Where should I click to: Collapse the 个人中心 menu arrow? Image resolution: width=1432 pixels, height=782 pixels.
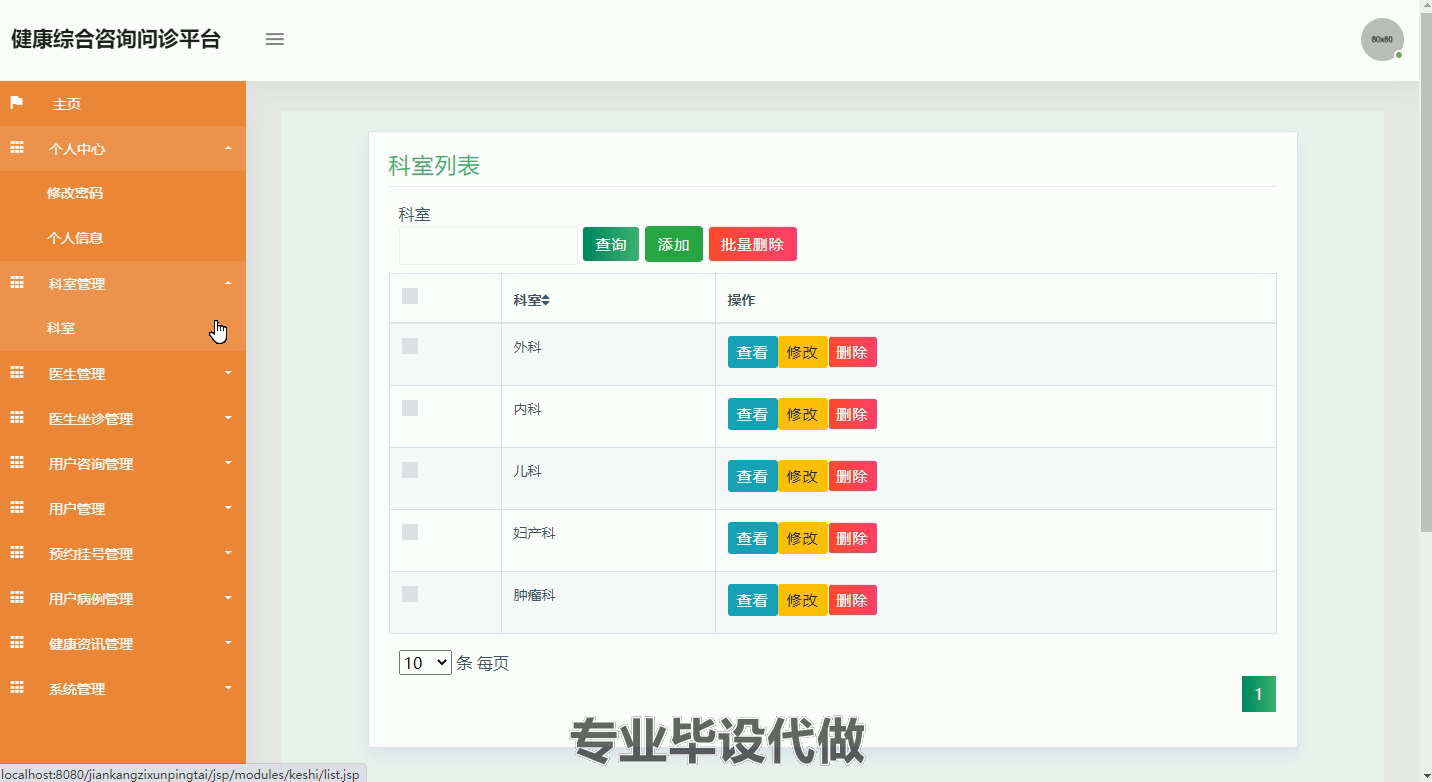point(228,148)
